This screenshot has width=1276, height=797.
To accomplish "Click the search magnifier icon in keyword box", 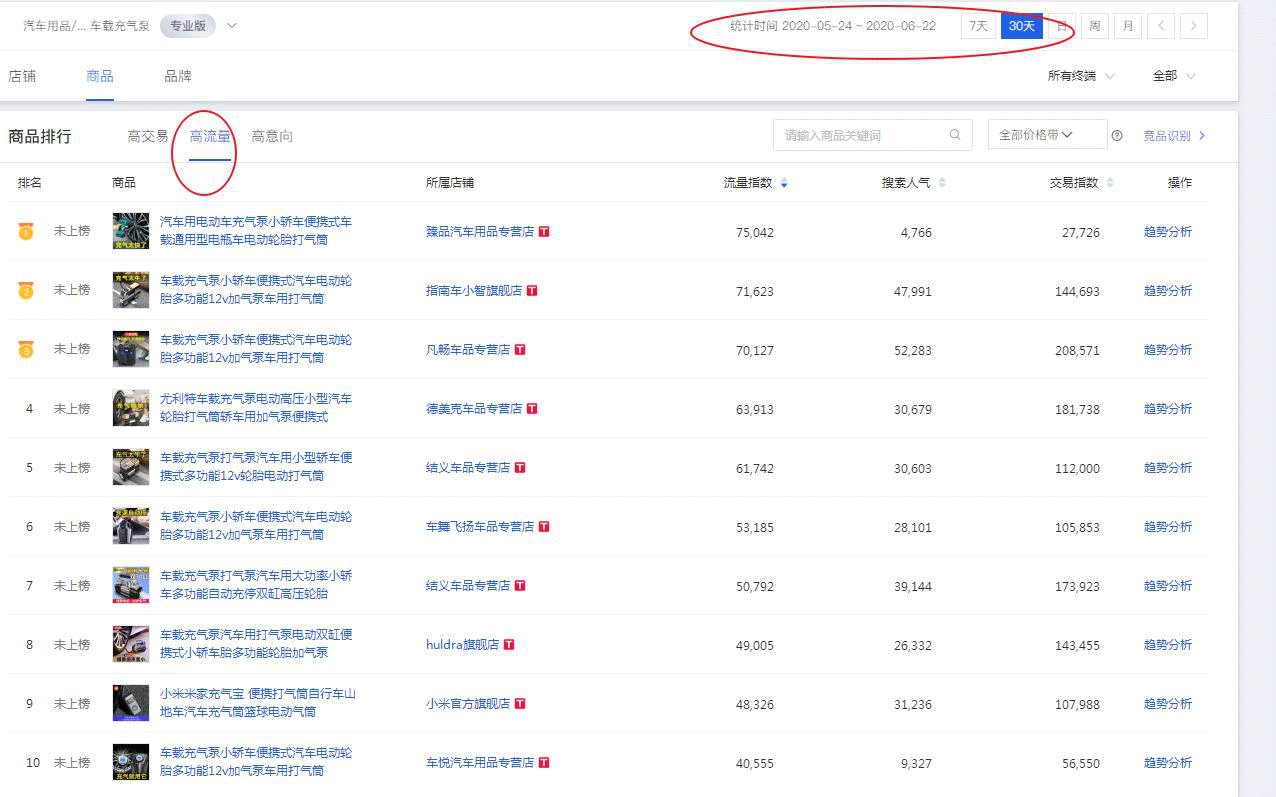I will click(955, 135).
